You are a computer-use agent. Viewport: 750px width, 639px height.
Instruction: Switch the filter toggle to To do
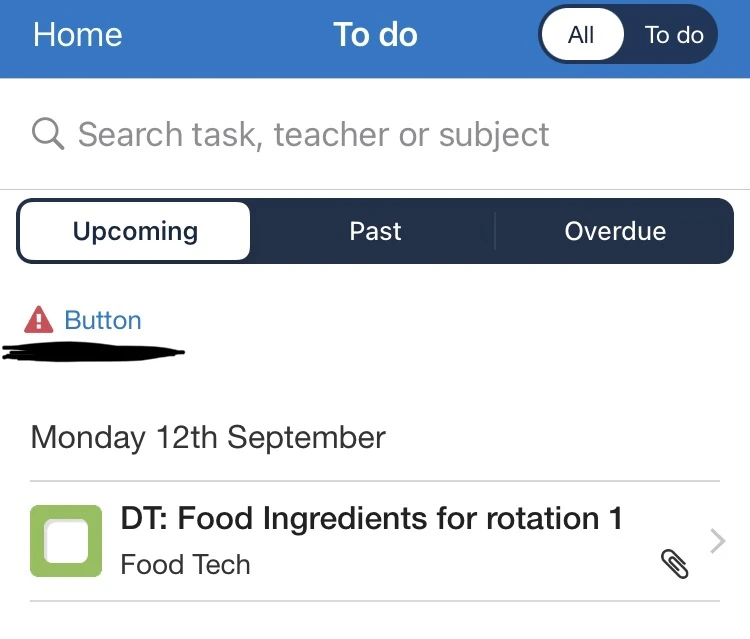674,35
